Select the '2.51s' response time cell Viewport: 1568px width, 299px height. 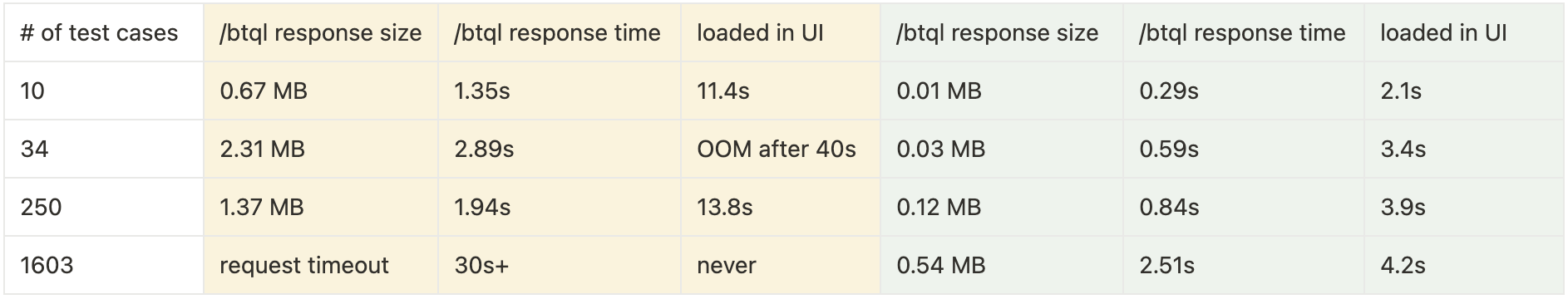1243,265
